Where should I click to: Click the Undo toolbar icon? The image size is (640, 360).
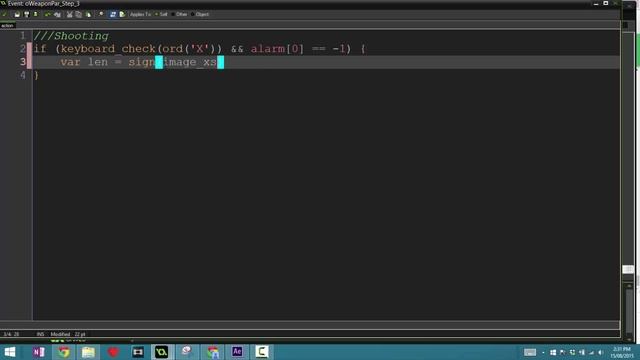(x=48, y=14)
